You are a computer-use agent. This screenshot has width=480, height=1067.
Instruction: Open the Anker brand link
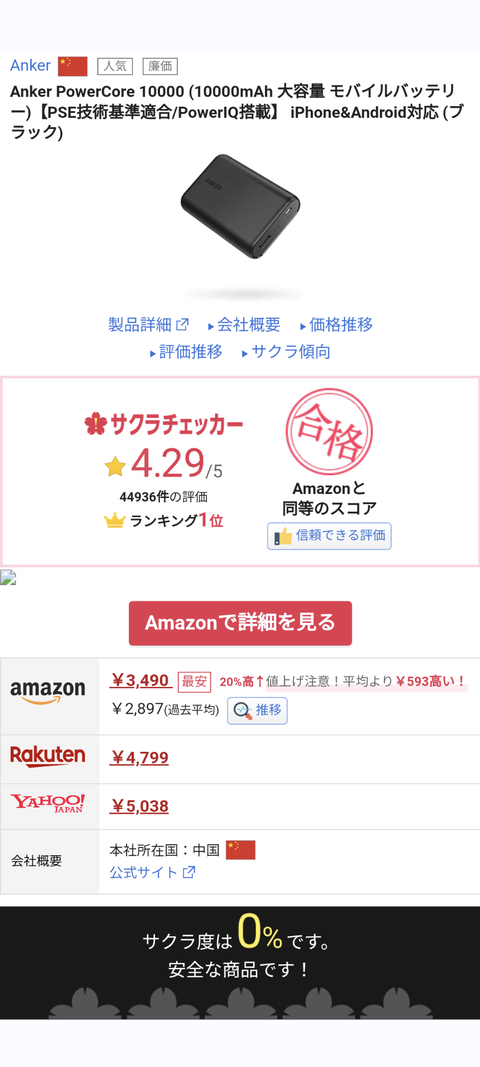[31, 66]
